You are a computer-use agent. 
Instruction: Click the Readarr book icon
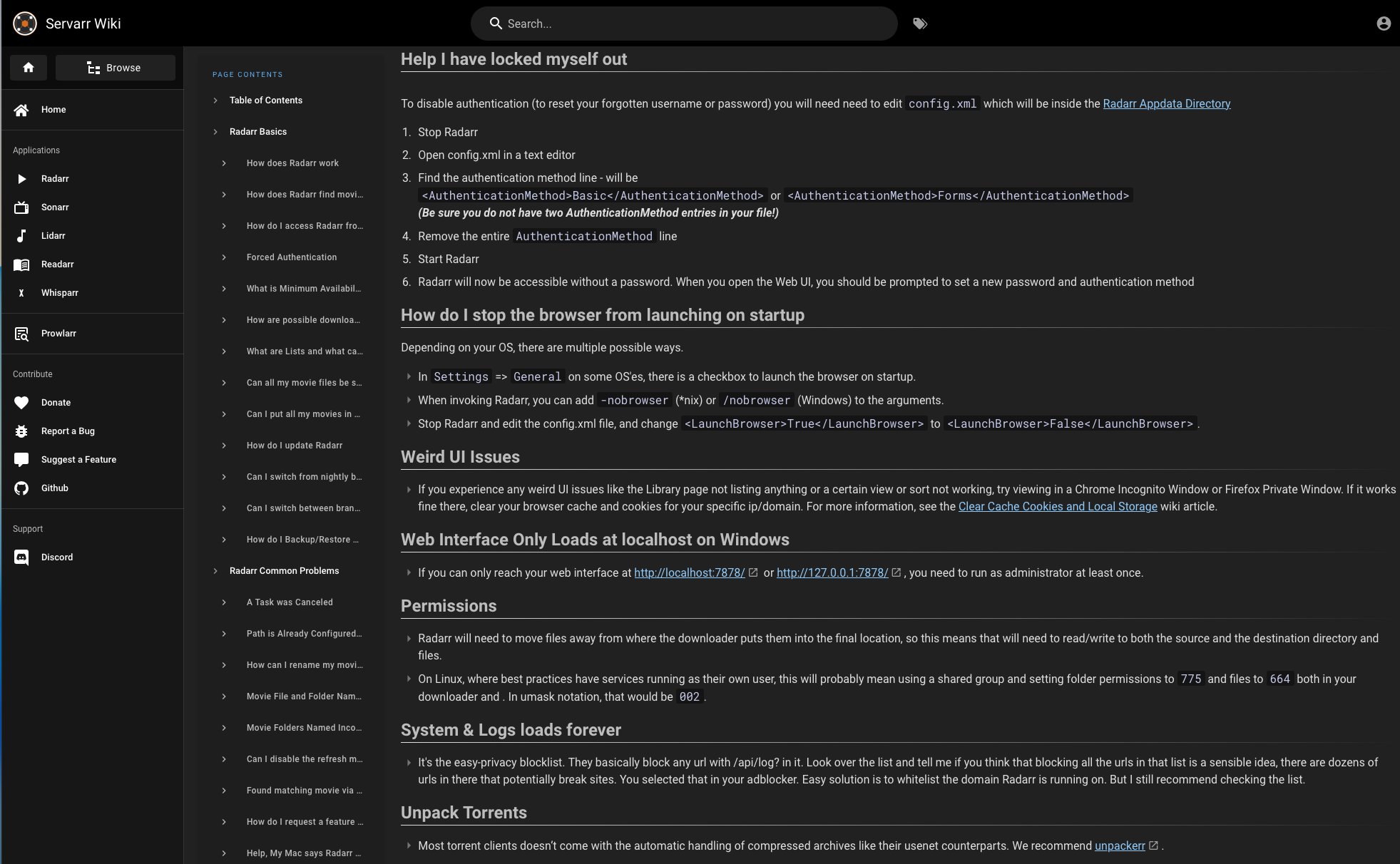point(21,264)
